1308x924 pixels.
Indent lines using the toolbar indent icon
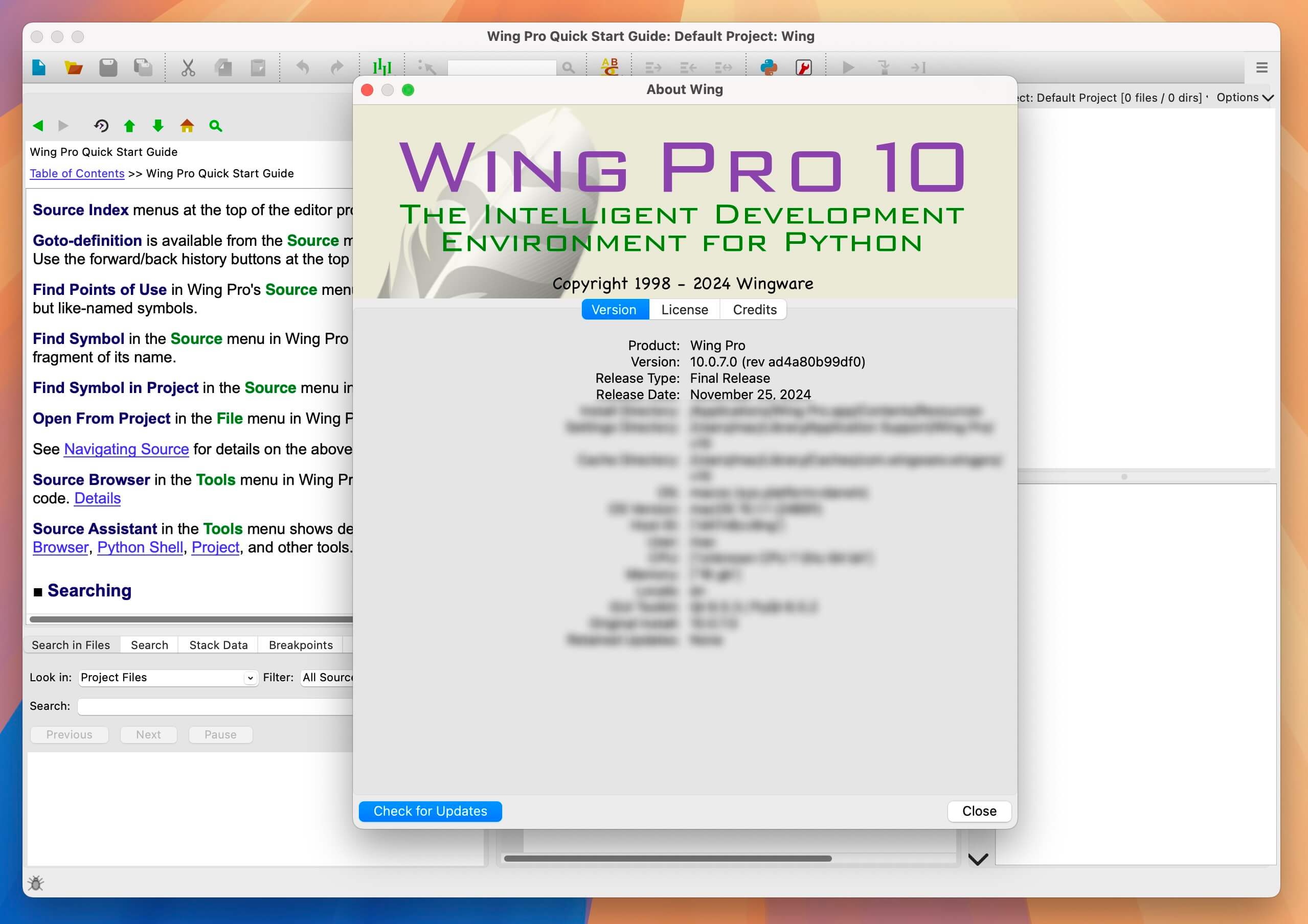pos(653,68)
